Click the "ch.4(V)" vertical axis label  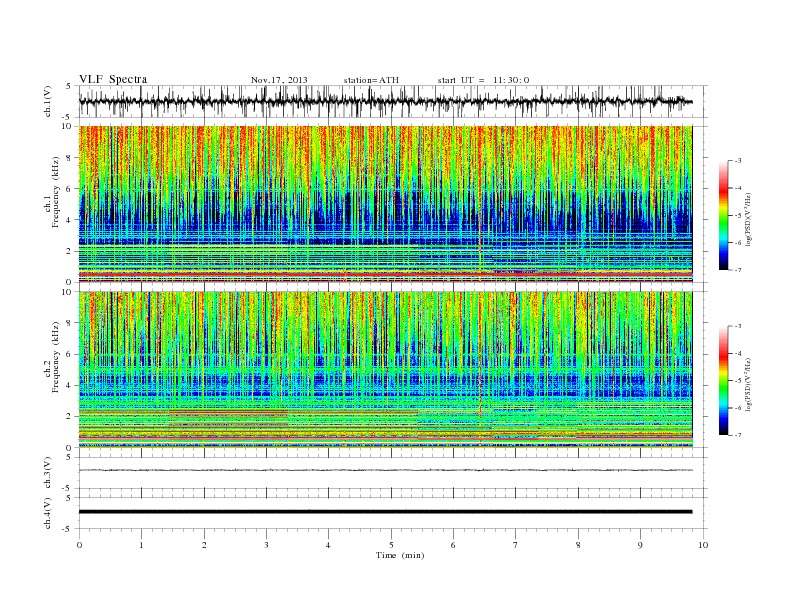click(48, 513)
